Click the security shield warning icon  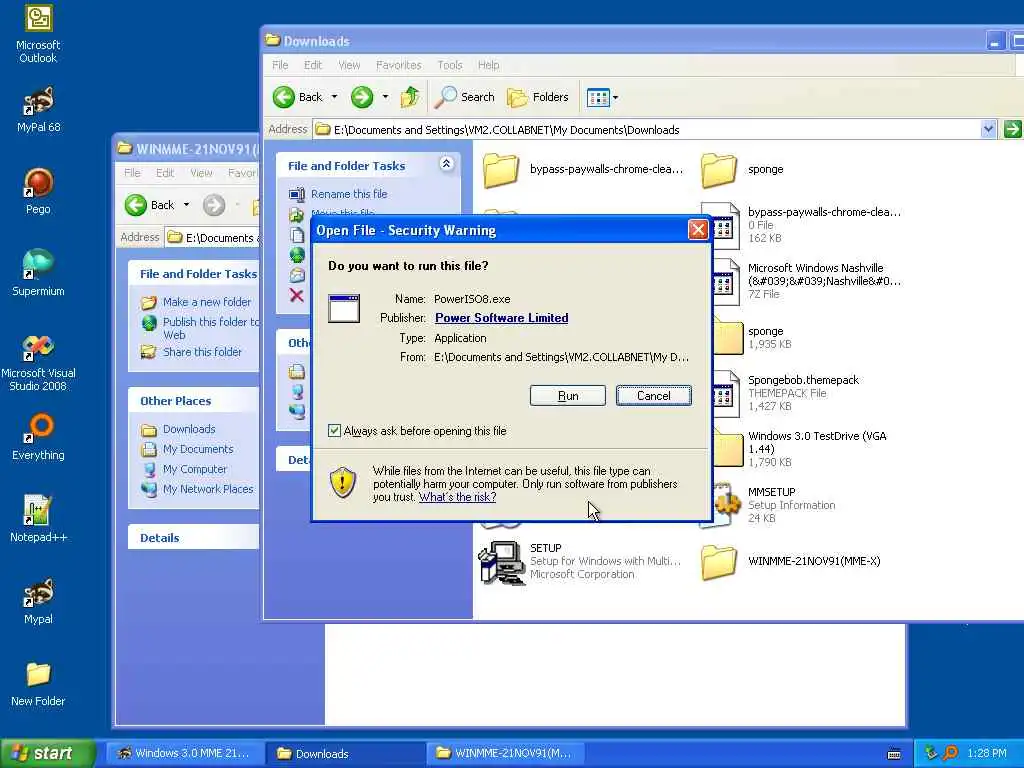coord(343,482)
